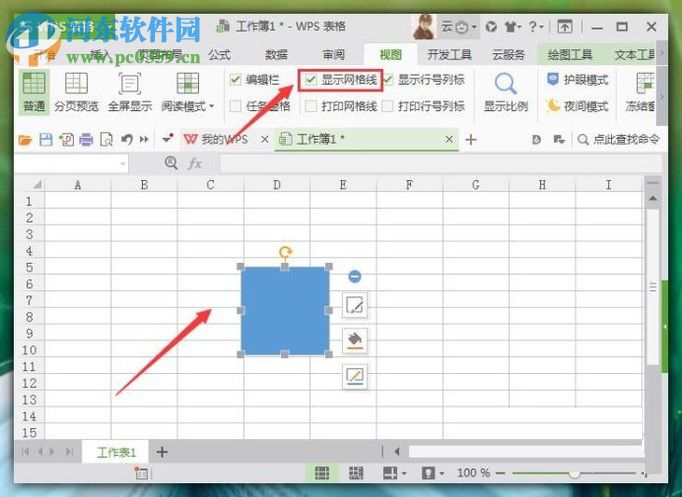Click row header 12
The image size is (682, 497).
tap(30, 384)
